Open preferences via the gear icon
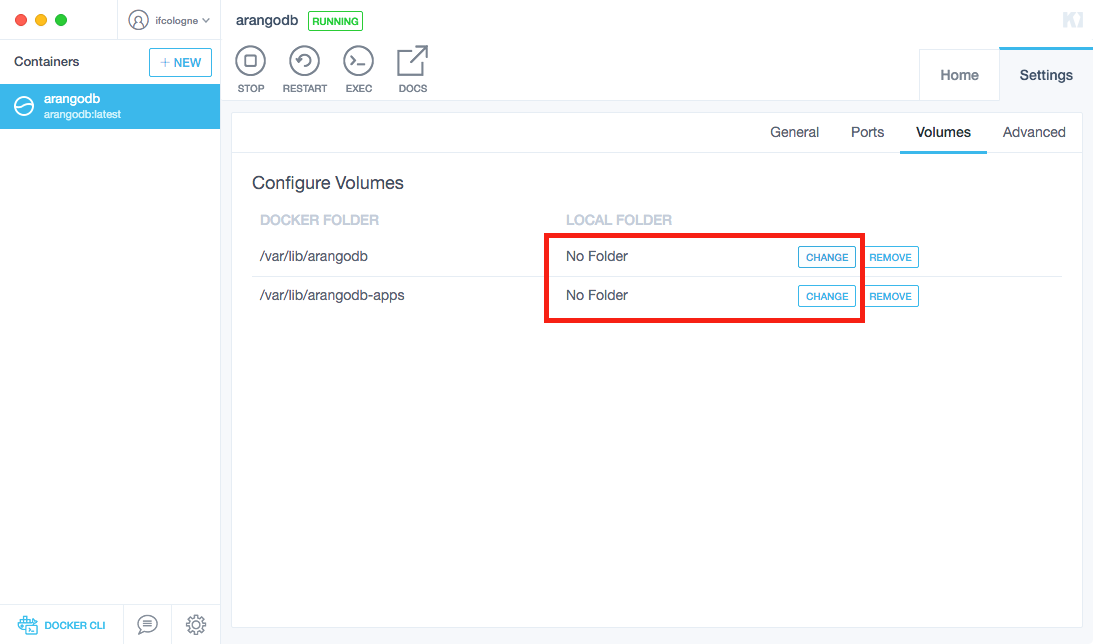This screenshot has width=1093, height=644. [196, 624]
